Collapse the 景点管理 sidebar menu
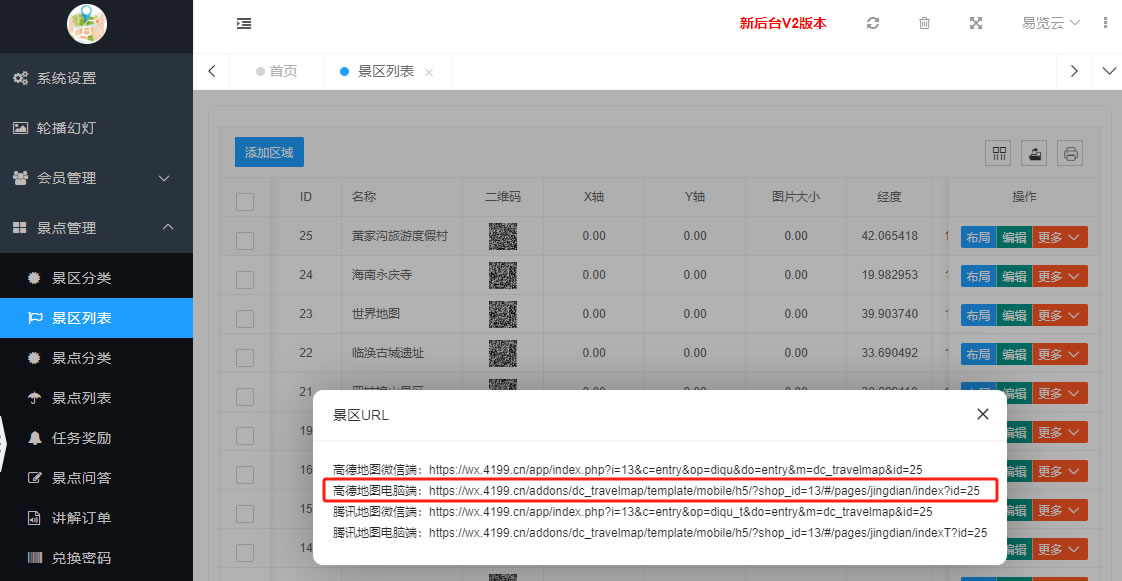Screen dimensions: 1122x581 (97, 228)
